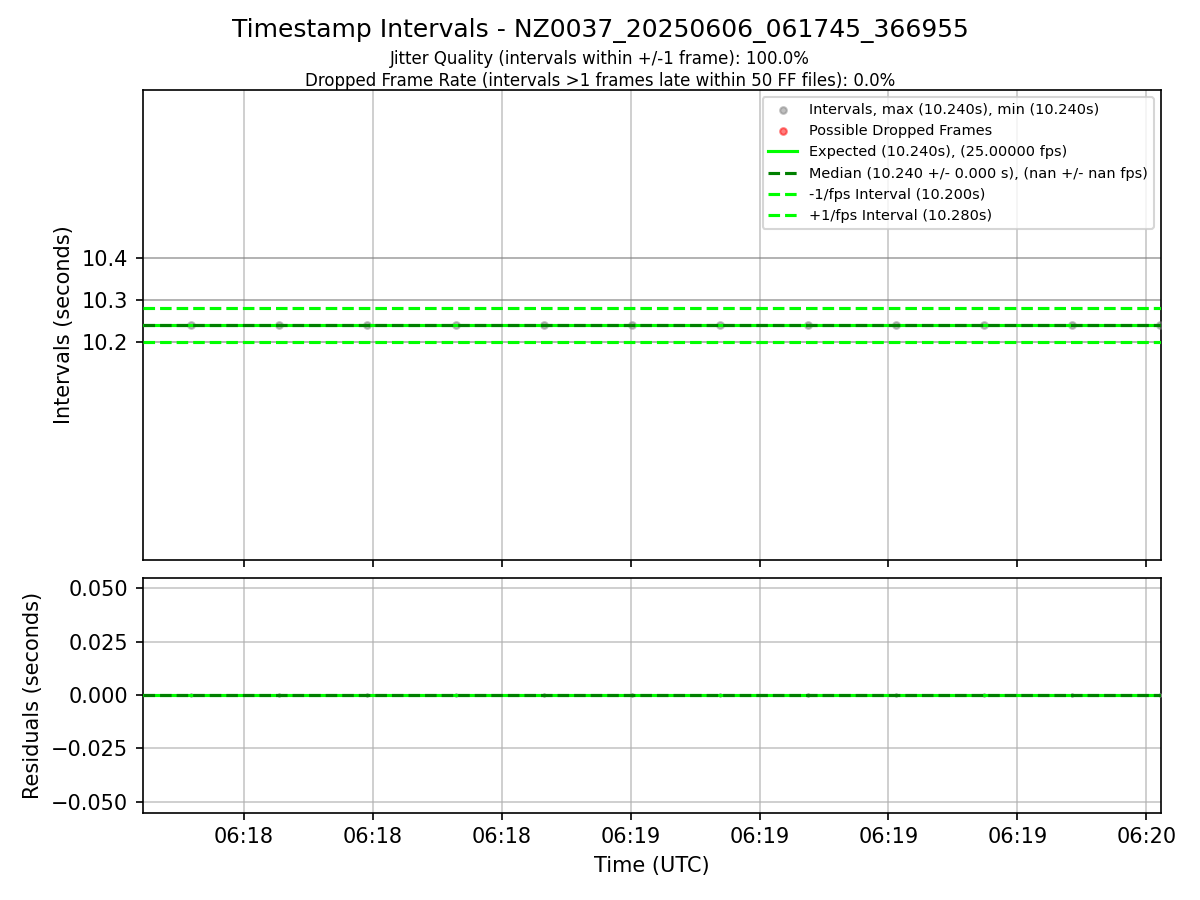The width and height of the screenshot is (1200, 900).
Task: Click the 10.3 y-axis tick label
Action: pos(104,301)
